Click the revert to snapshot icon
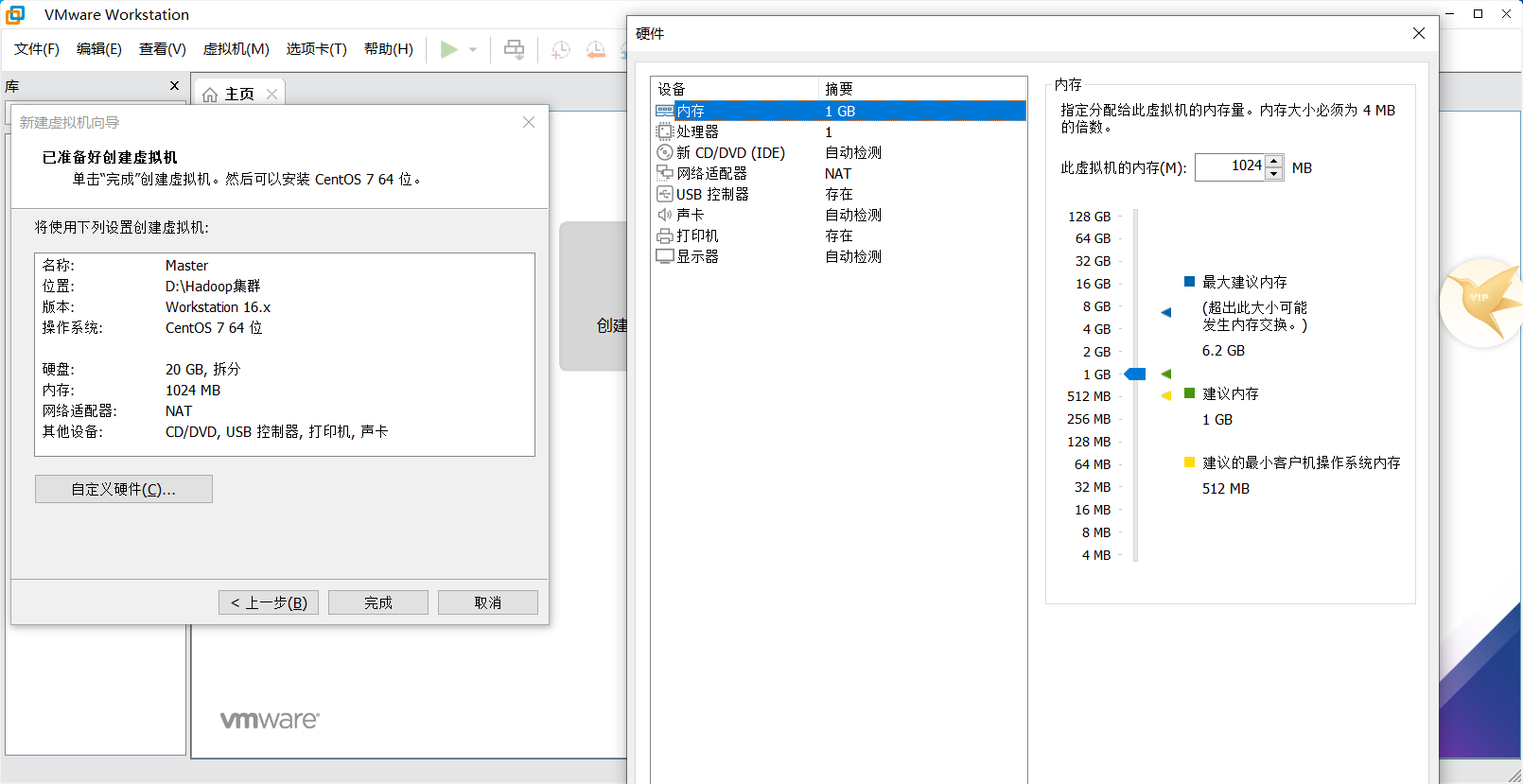Viewport: 1523px width, 784px height. tap(595, 49)
